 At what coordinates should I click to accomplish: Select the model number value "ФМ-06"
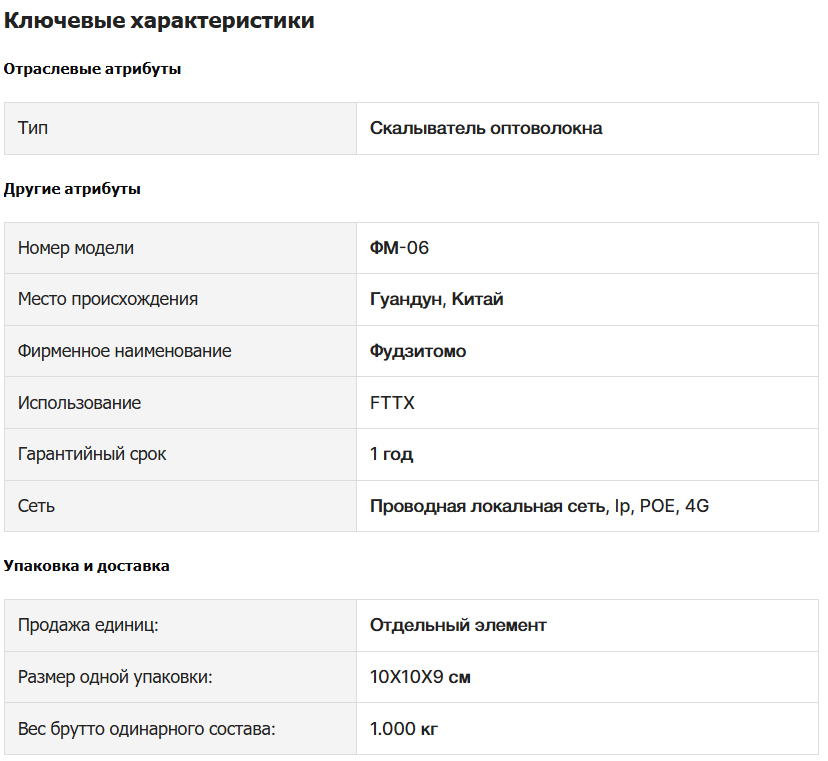coord(399,248)
